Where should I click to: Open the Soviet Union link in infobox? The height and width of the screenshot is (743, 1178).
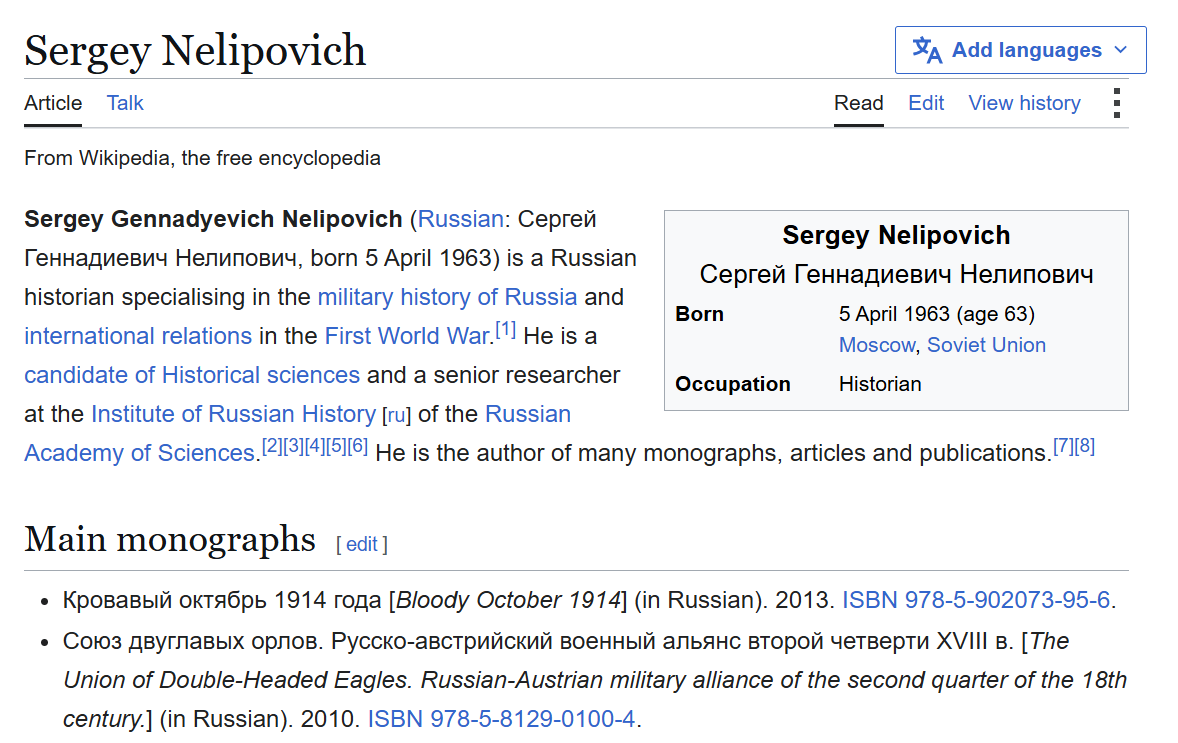[x=986, y=345]
